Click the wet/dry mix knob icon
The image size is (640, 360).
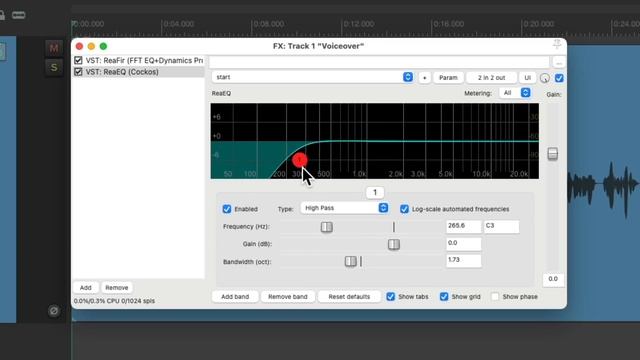click(544, 78)
